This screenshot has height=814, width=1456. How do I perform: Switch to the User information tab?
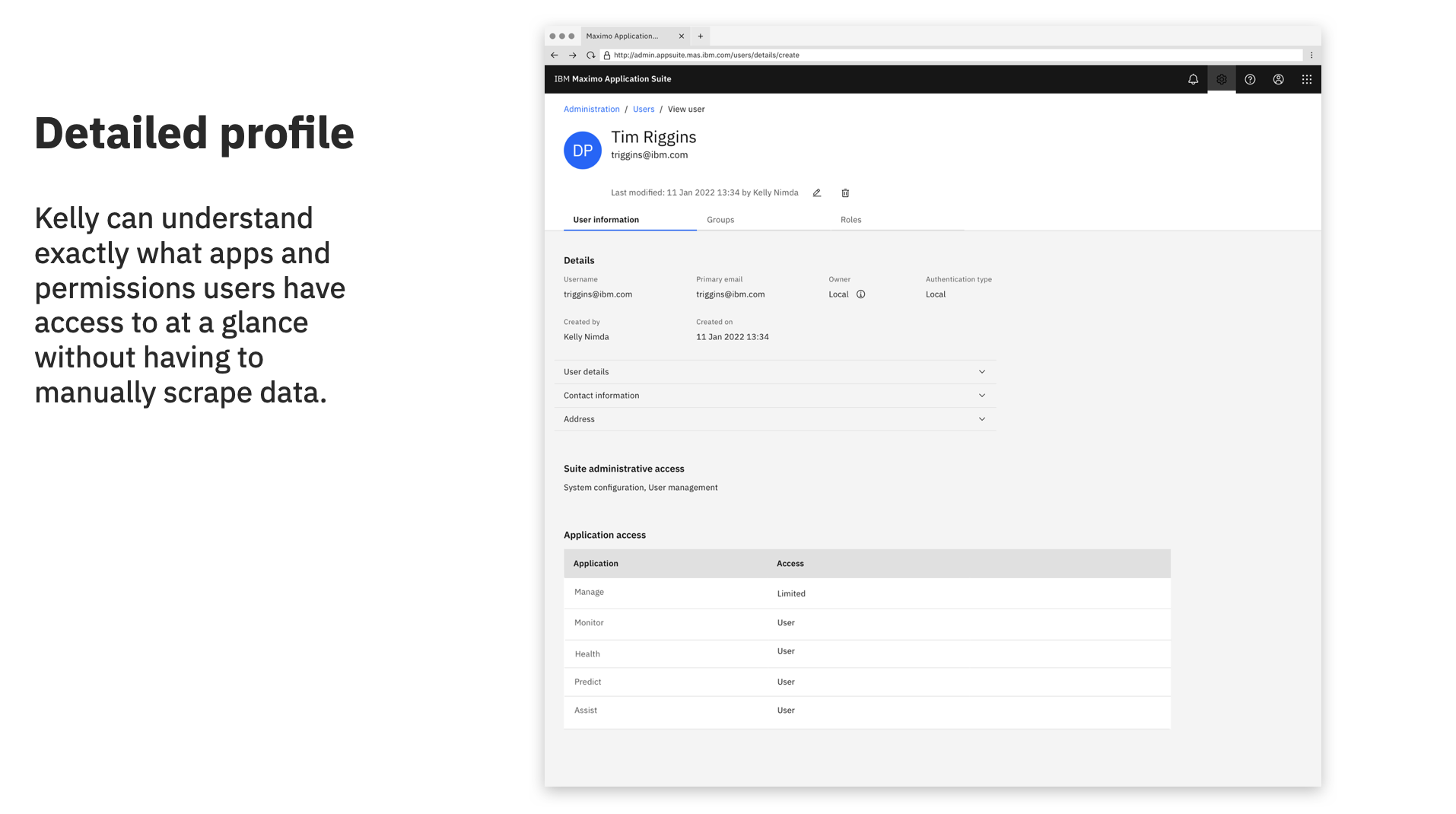pyautogui.click(x=630, y=220)
